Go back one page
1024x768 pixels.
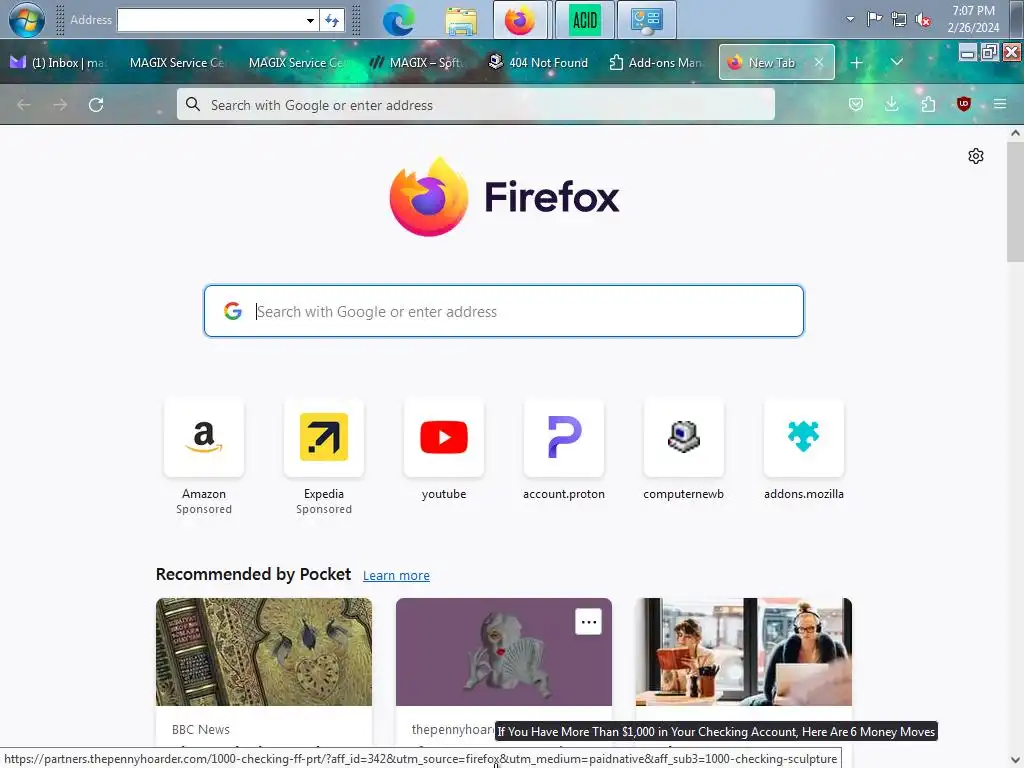click(x=24, y=104)
